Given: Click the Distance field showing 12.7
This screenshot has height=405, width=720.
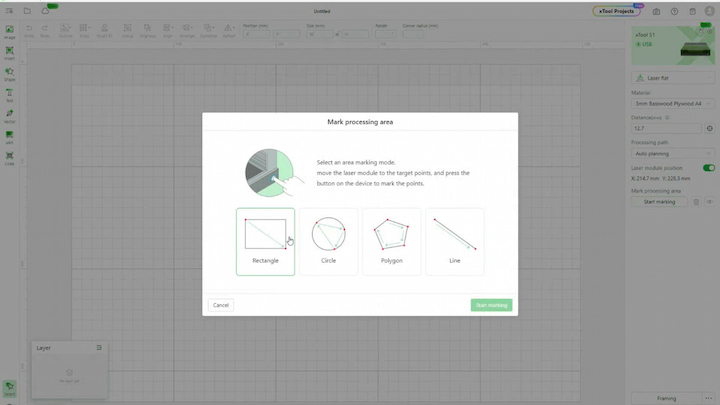Looking at the screenshot, I should click(666, 129).
